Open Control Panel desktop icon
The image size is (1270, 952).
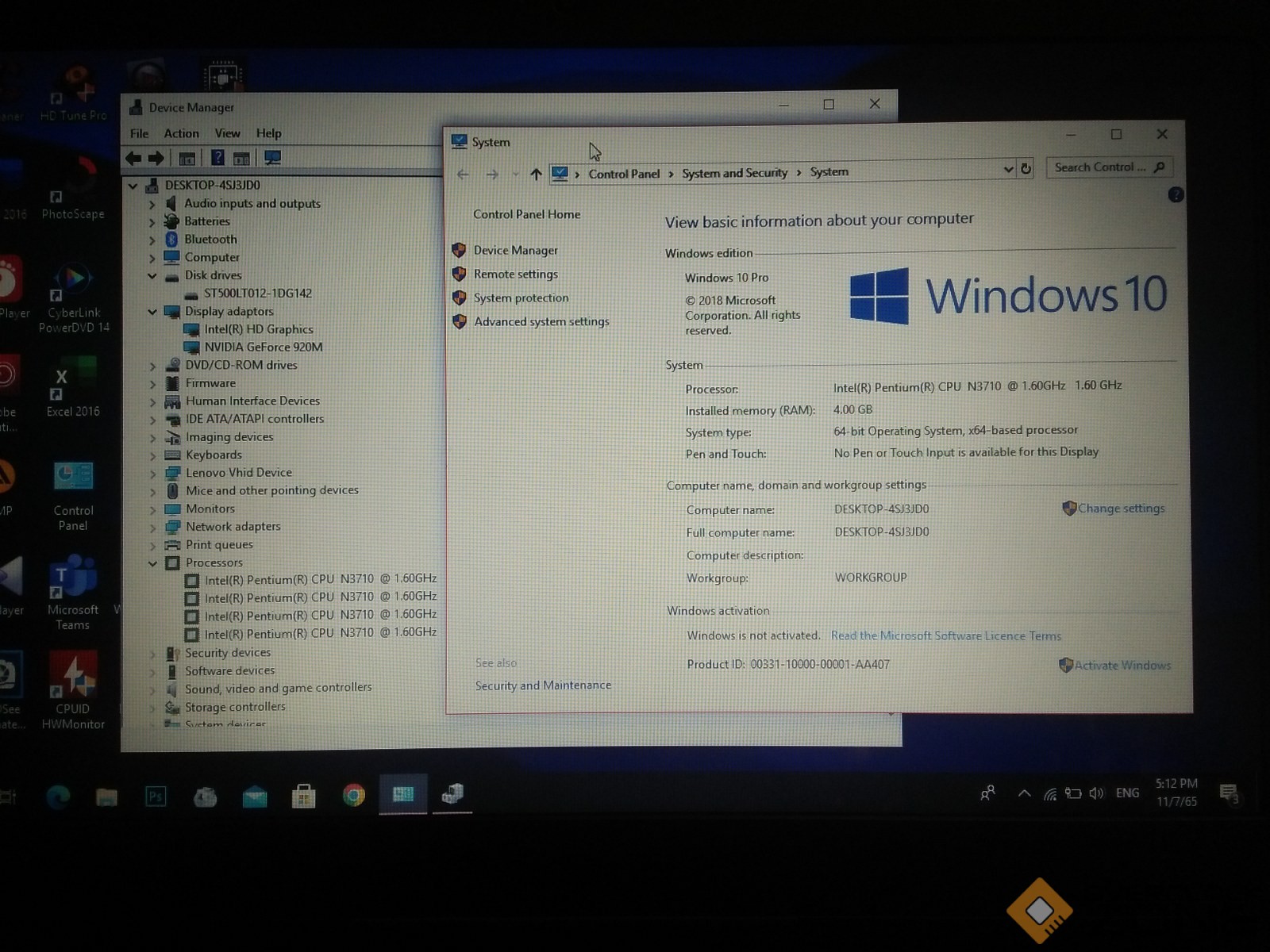click(x=73, y=496)
